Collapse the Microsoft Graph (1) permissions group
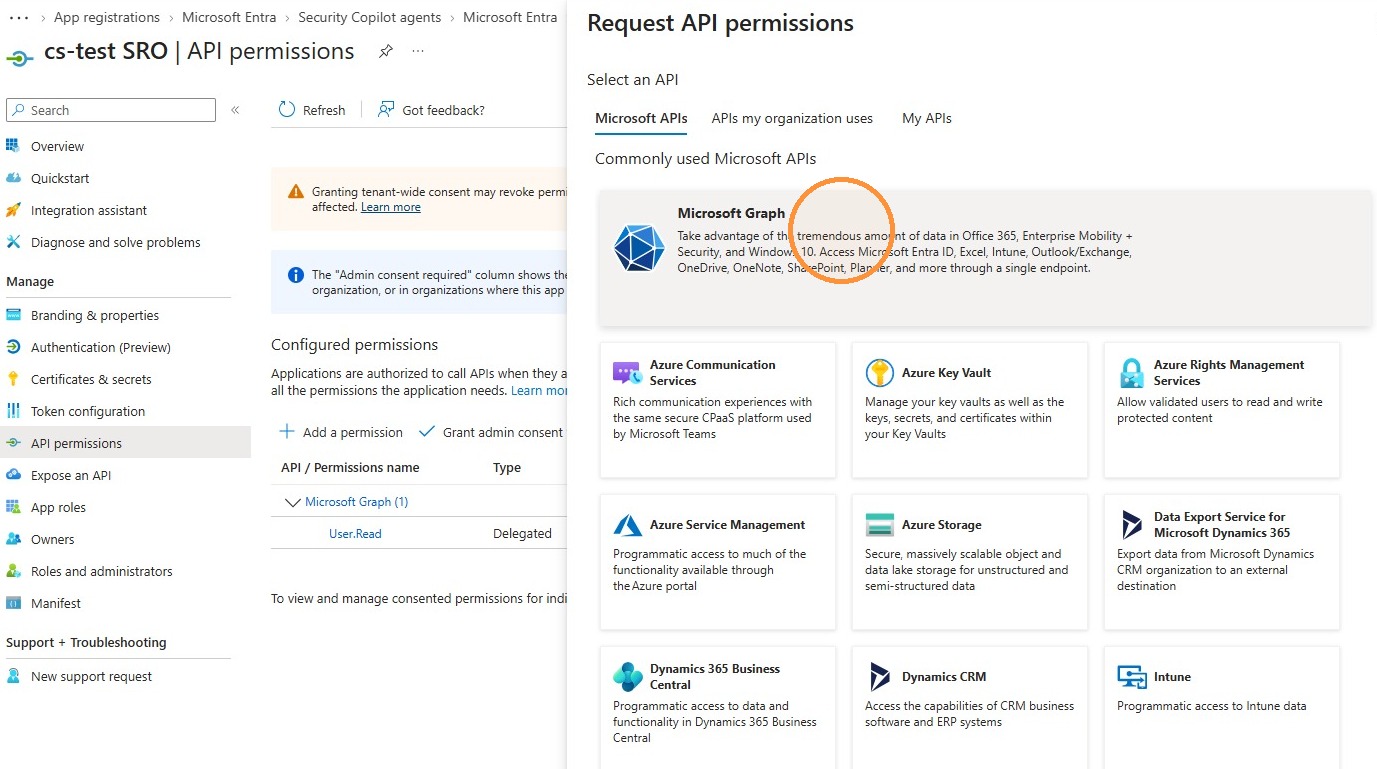Screen dimensions: 1377x769 click(x=293, y=502)
